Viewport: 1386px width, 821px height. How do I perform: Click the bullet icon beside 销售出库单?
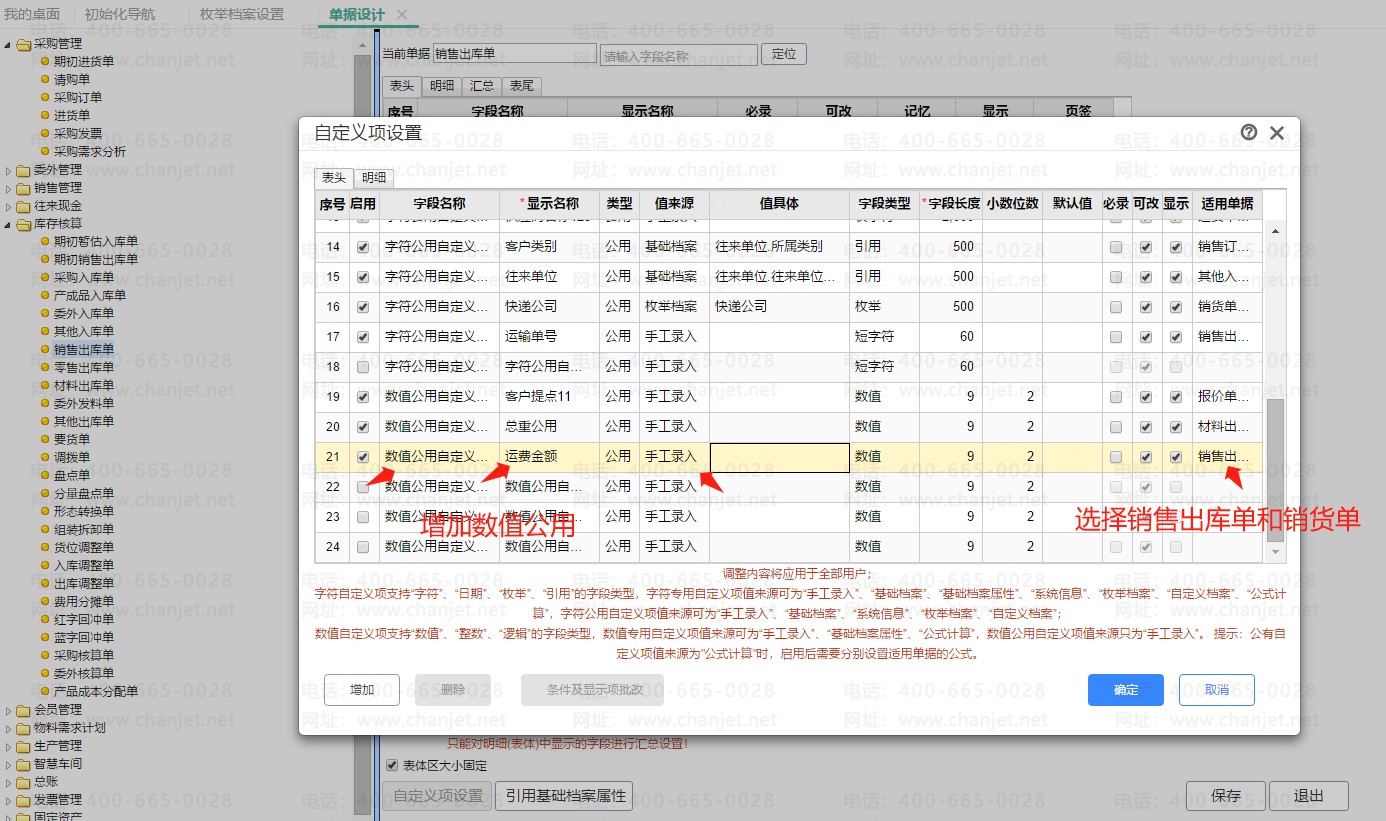[x=44, y=350]
